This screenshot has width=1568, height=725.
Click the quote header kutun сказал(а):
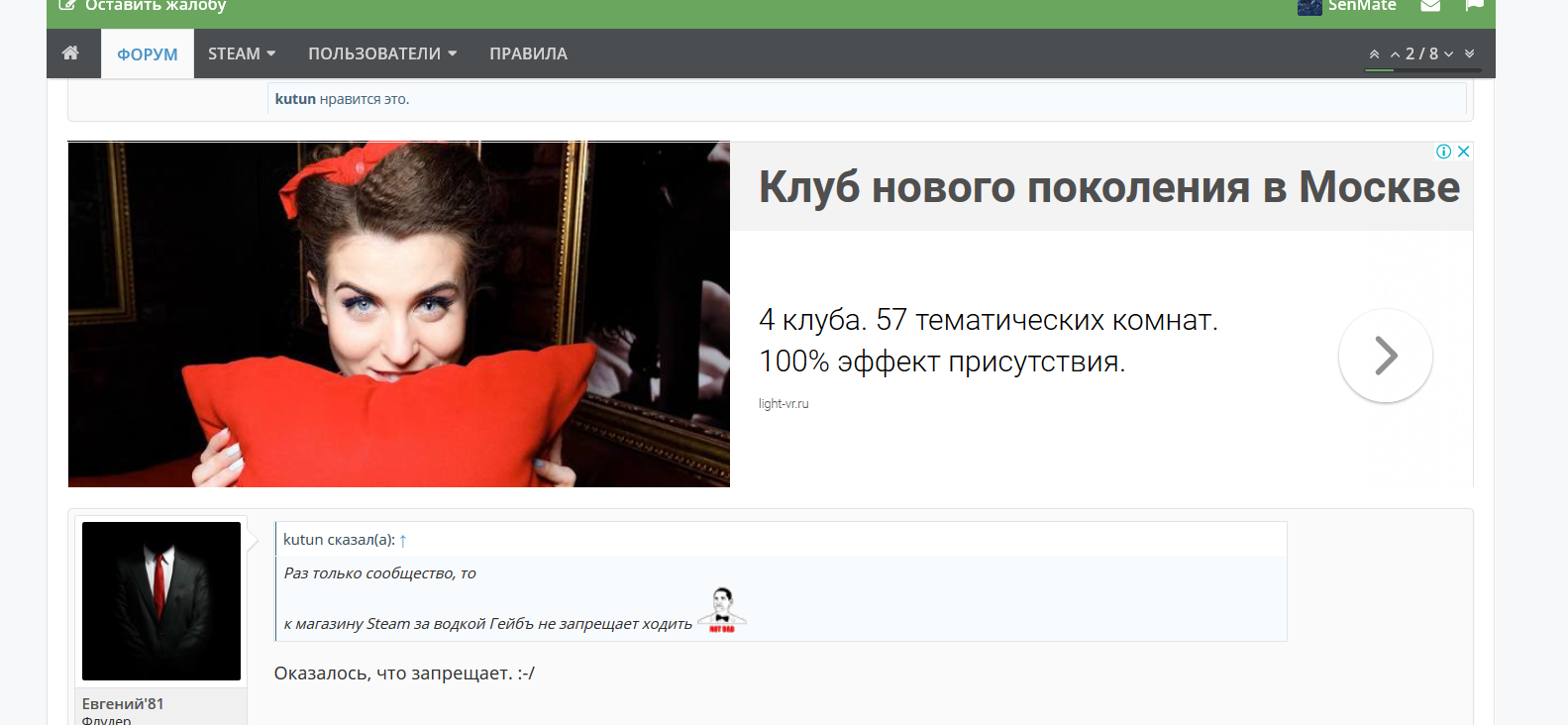339,540
